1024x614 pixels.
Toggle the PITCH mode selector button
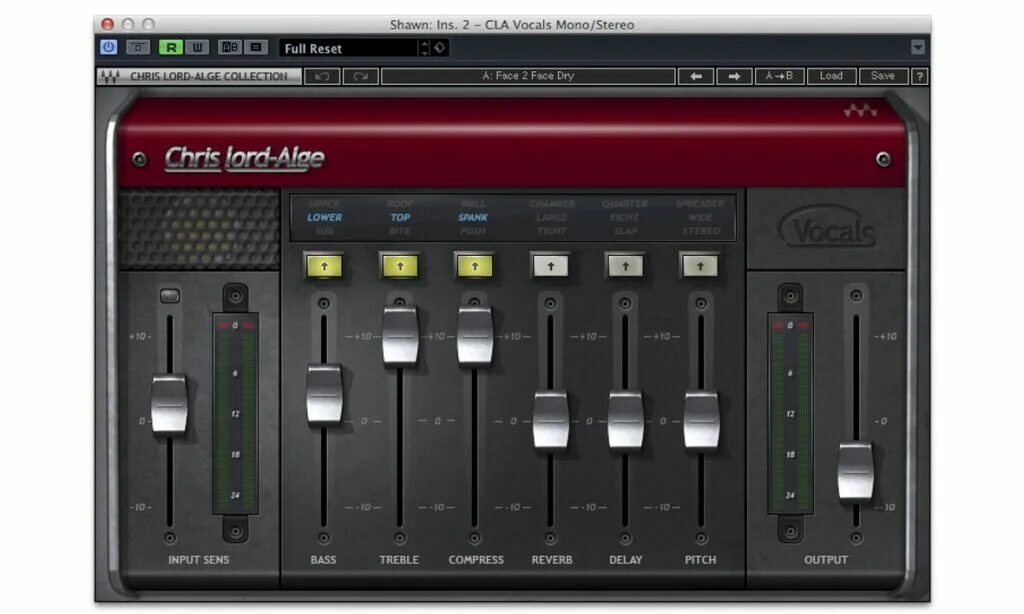(x=700, y=267)
